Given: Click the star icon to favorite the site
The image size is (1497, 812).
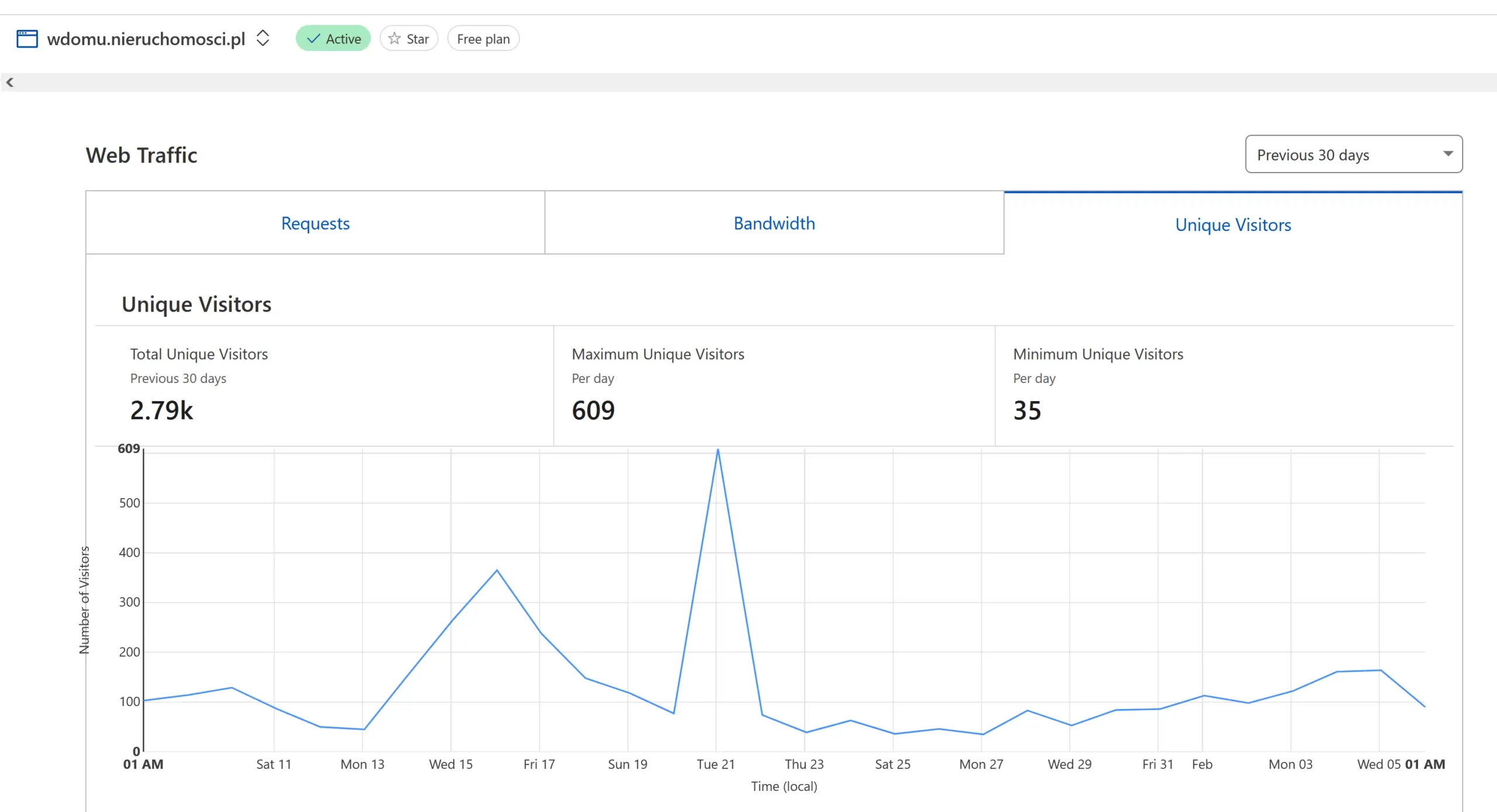Looking at the screenshot, I should (395, 39).
